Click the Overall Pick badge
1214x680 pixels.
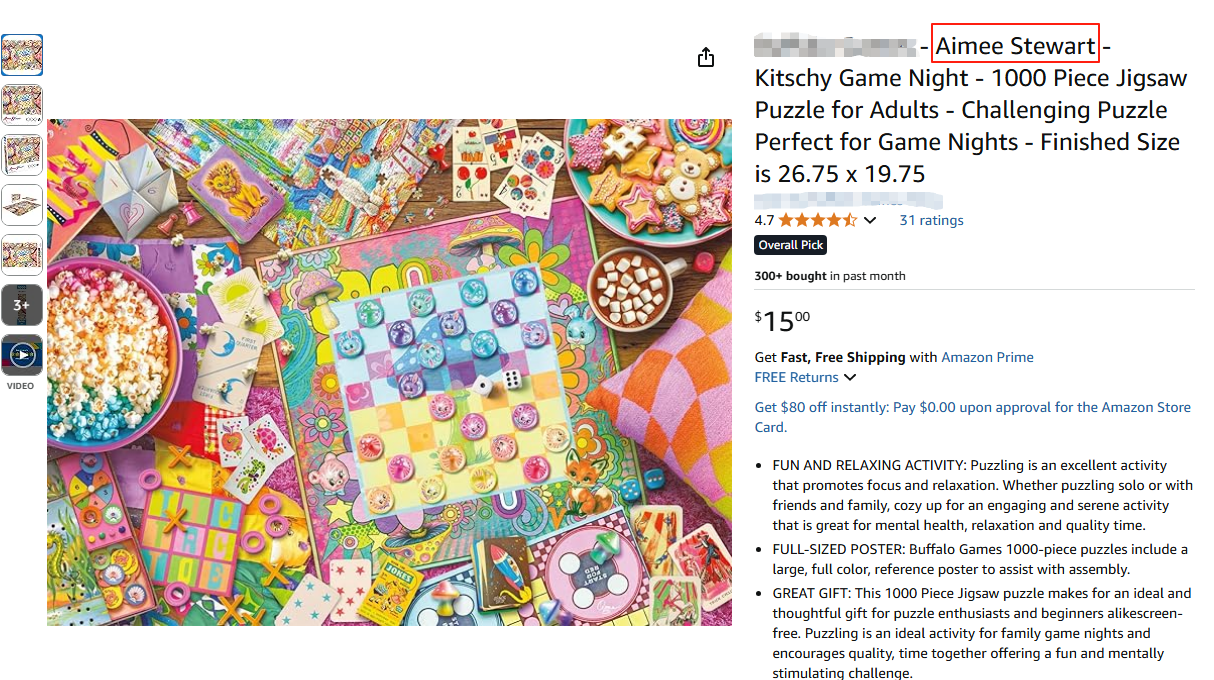click(x=791, y=245)
